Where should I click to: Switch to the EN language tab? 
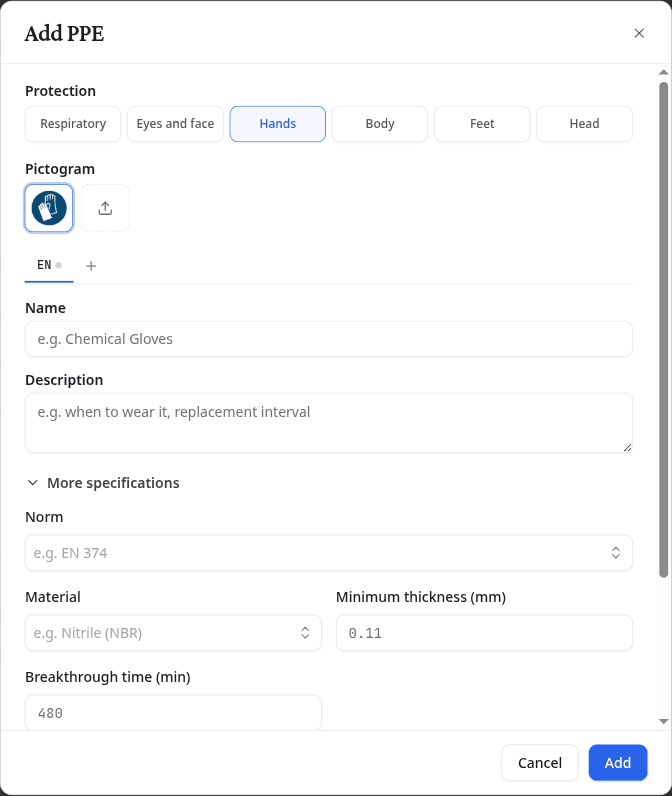[x=49, y=266]
